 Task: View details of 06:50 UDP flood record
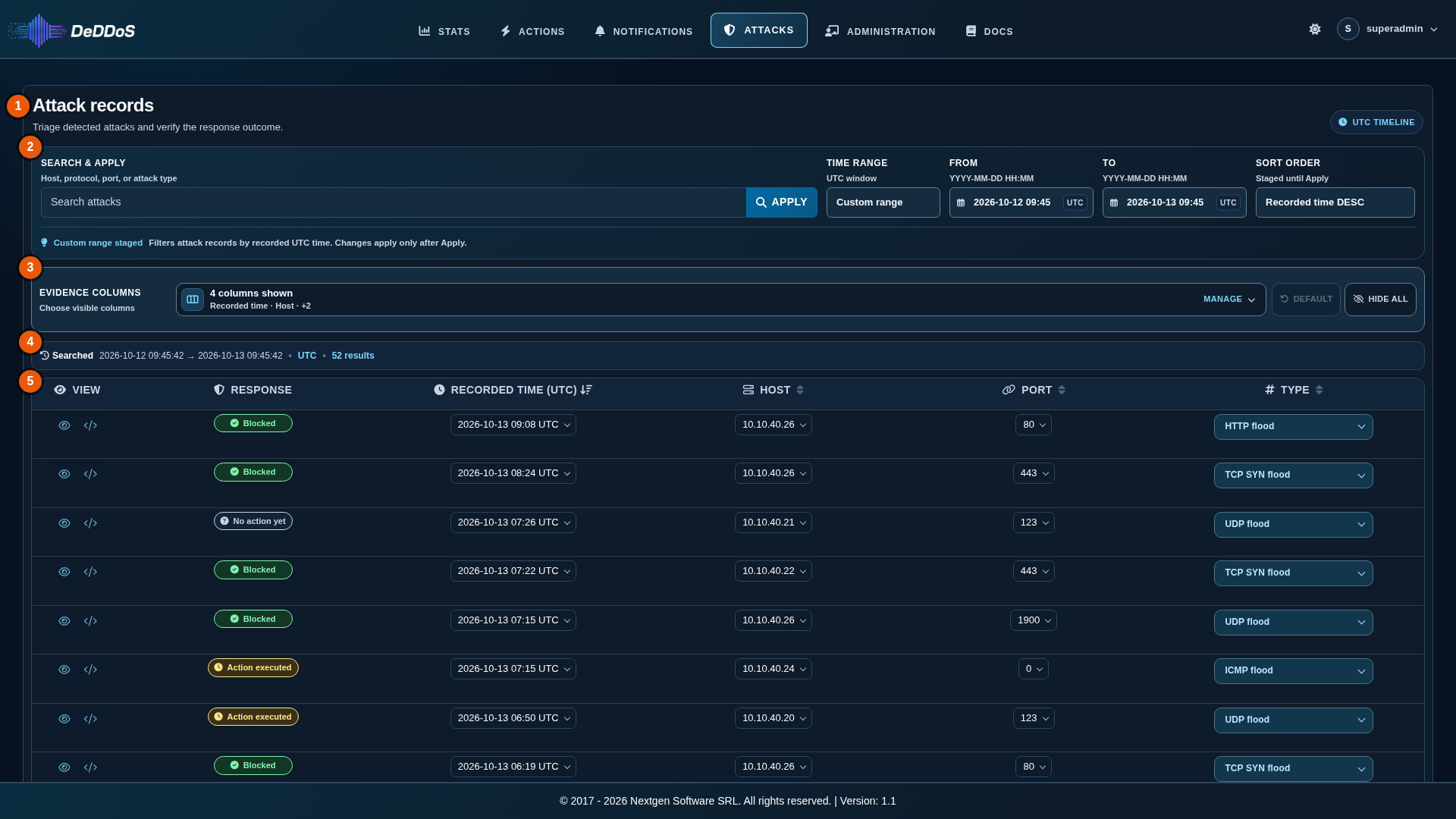pyautogui.click(x=64, y=719)
